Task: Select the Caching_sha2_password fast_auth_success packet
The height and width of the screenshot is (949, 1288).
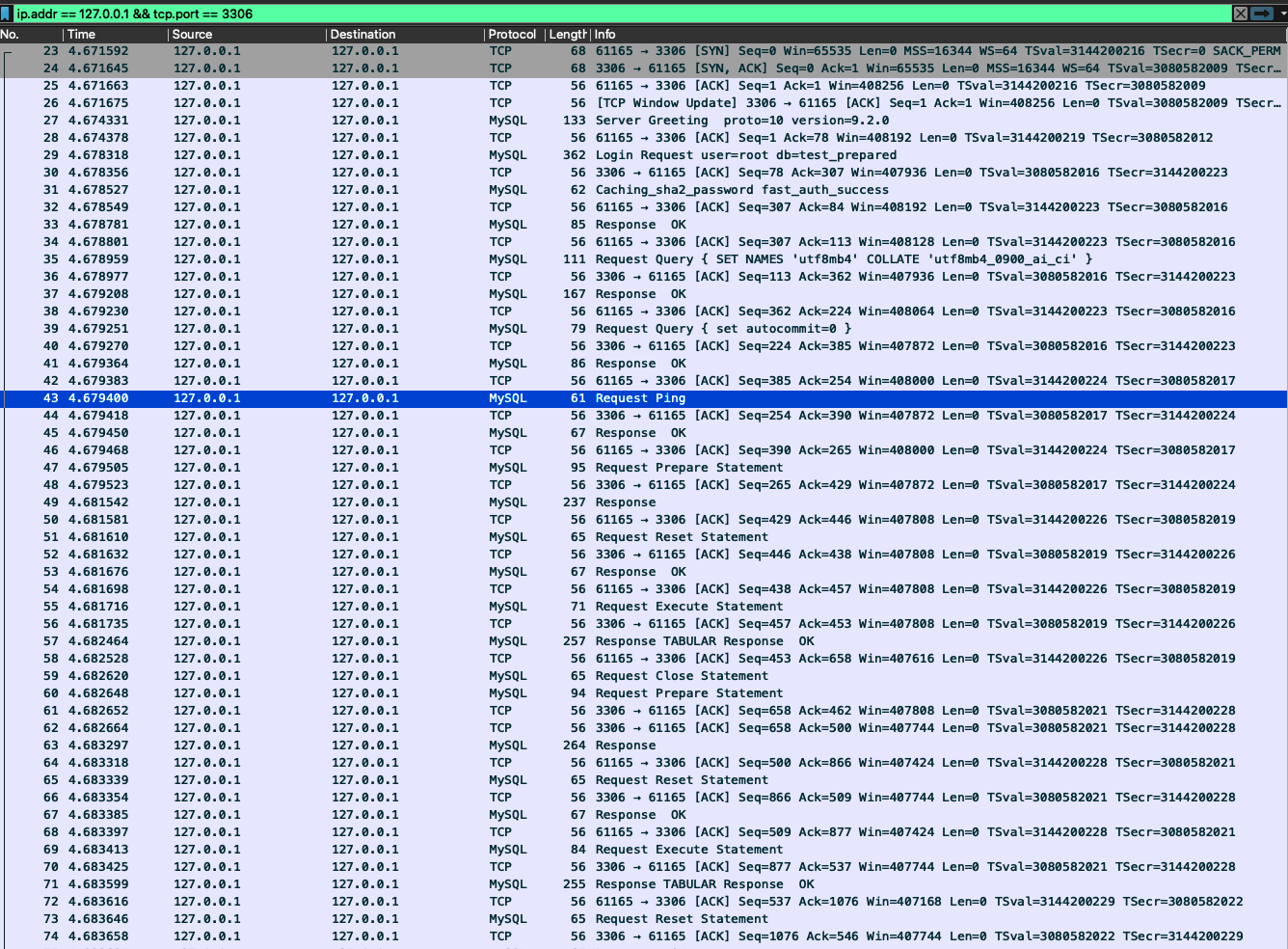Action: 741,190
